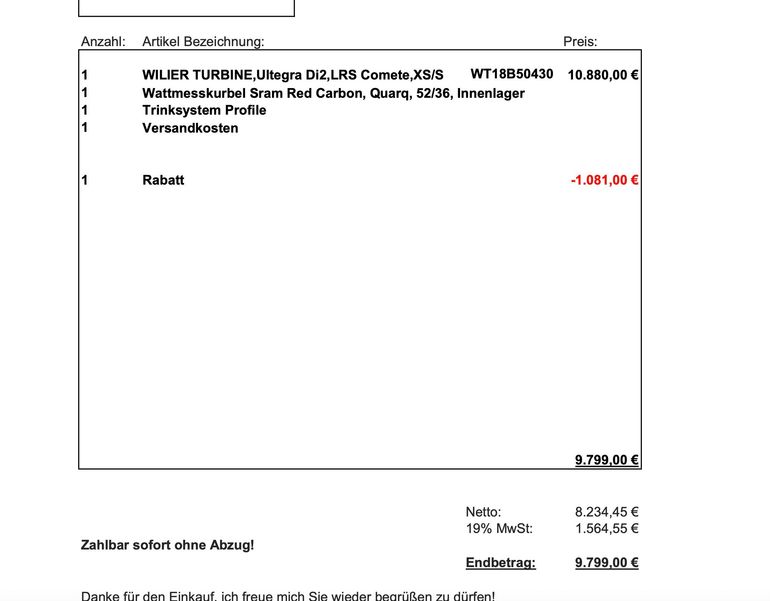Image resolution: width=770 pixels, height=601 pixels.
Task: Click 'Zahlbar sofort ohne Abzug!' text
Action: (167, 545)
